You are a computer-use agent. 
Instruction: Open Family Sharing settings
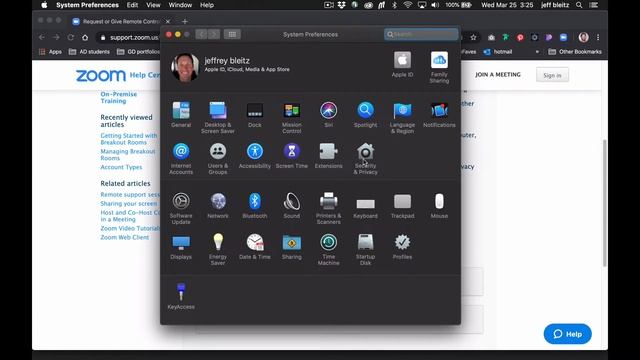(439, 67)
